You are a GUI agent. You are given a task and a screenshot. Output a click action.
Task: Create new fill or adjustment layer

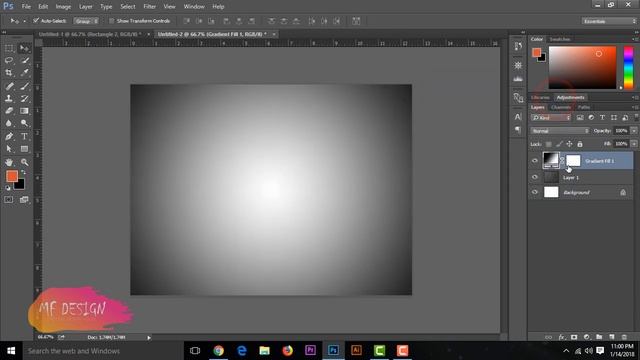[587, 337]
